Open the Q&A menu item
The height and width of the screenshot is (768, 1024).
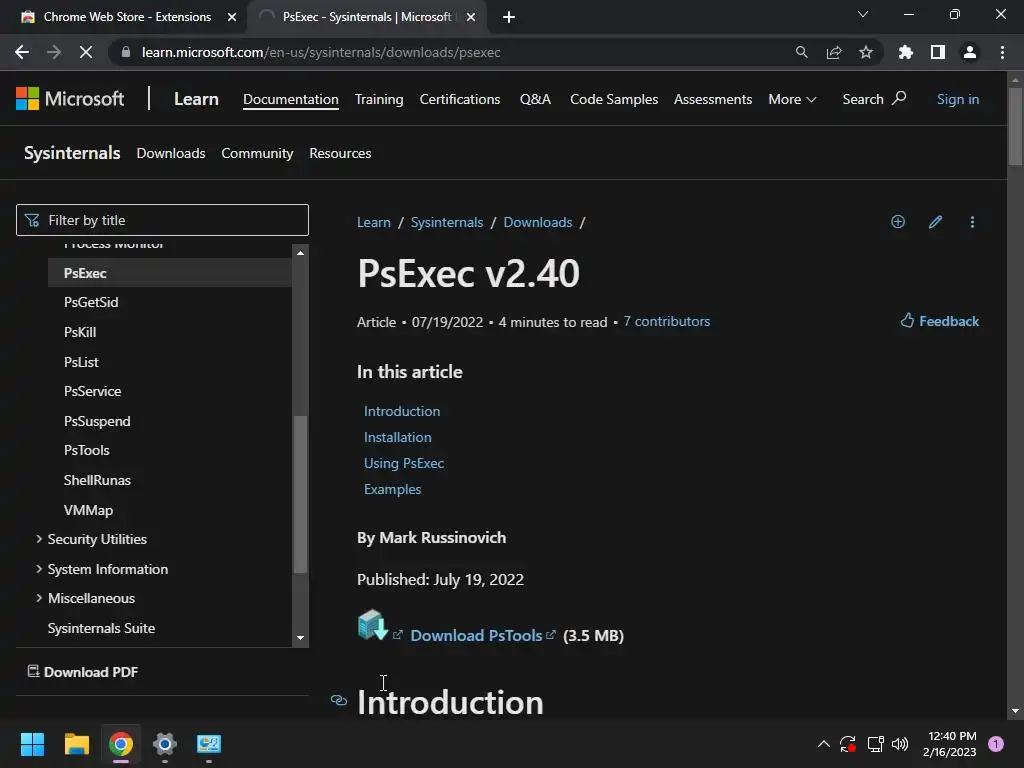(x=536, y=99)
